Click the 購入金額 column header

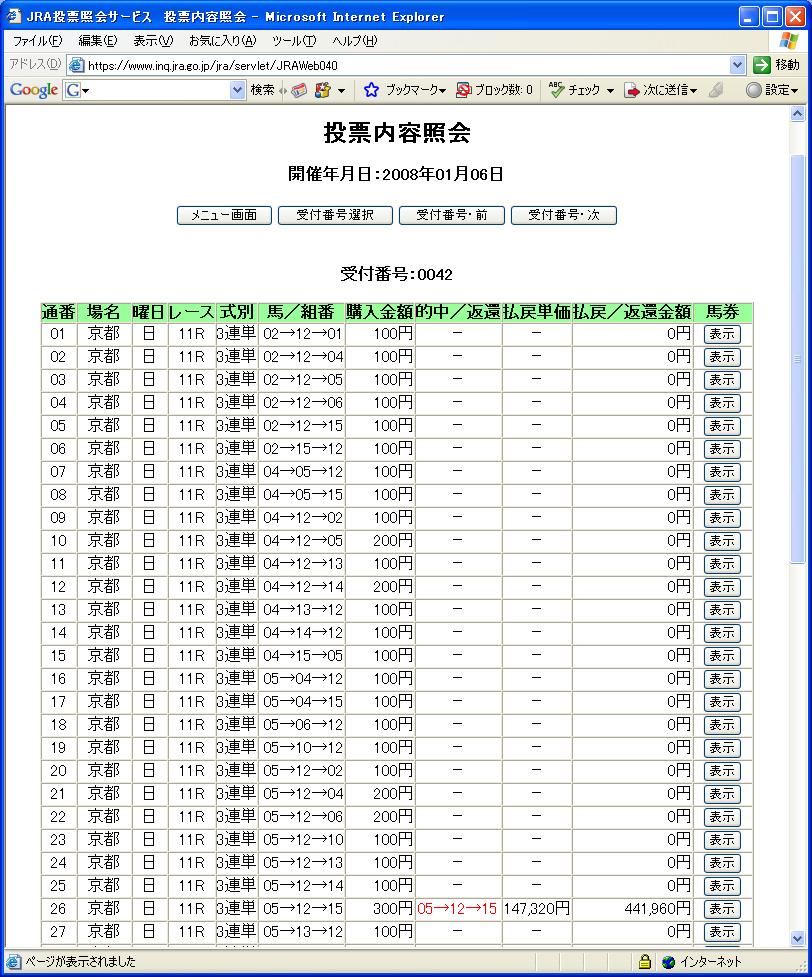[x=380, y=312]
